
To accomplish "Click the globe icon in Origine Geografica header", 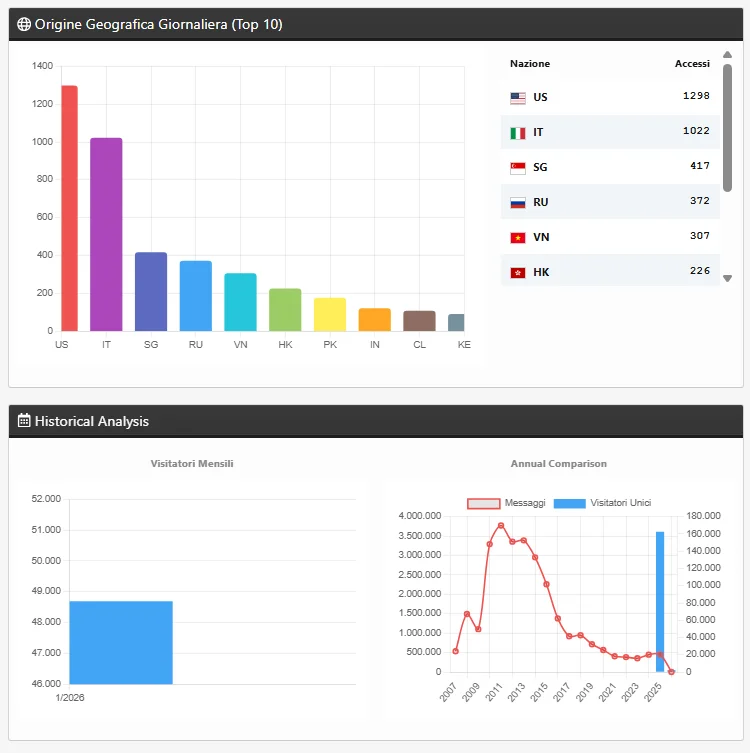I will pos(24,24).
